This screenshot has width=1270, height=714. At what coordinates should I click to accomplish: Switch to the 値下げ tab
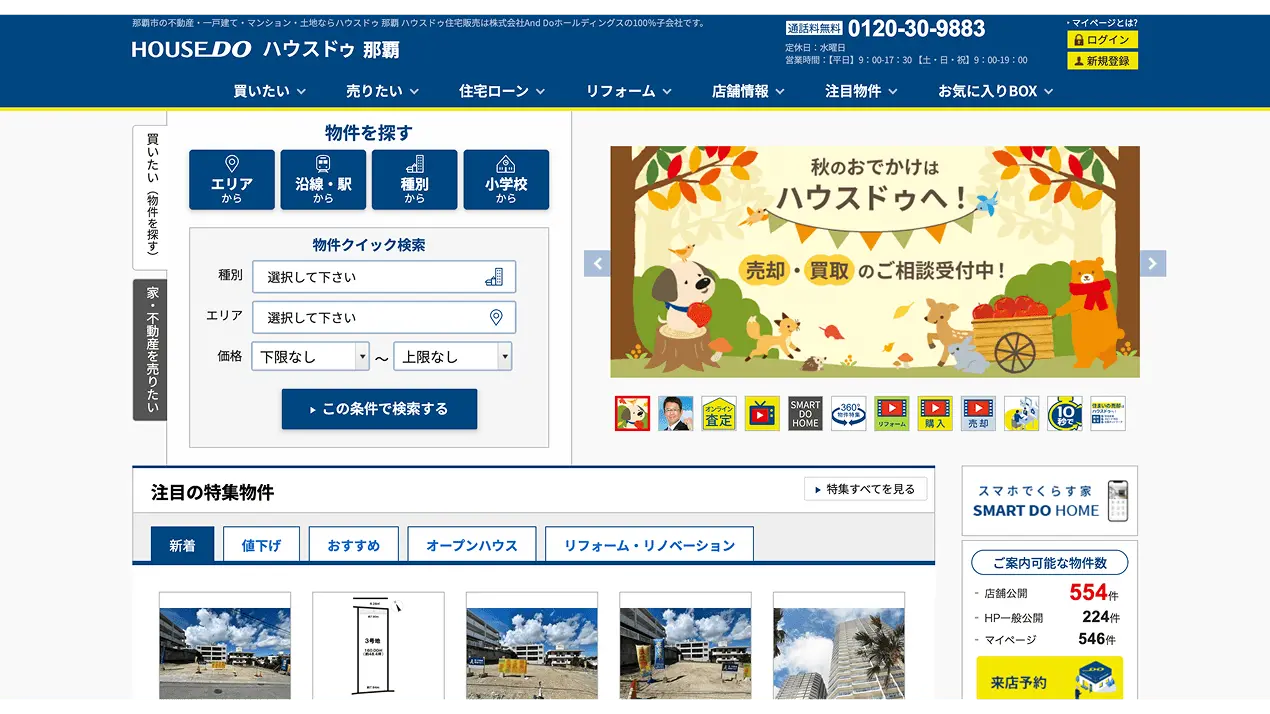coord(261,544)
